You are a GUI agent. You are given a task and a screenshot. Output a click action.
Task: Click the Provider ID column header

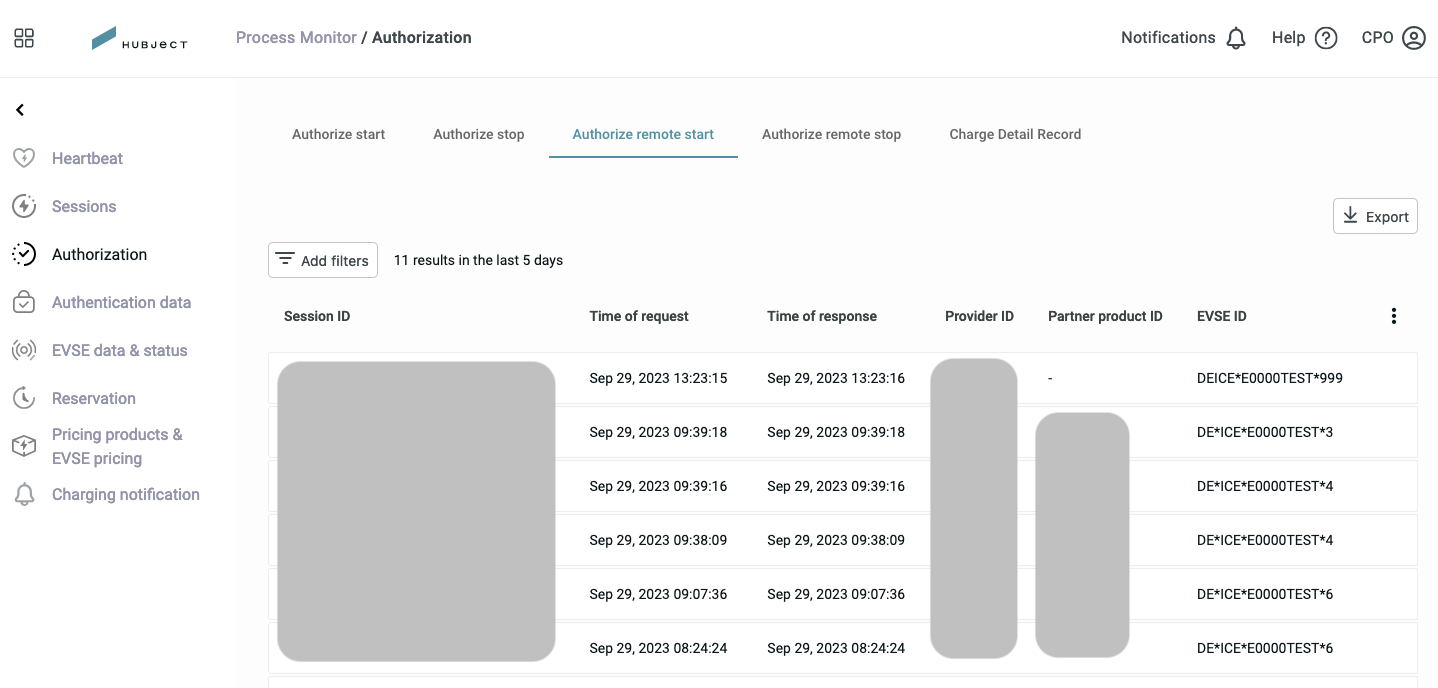979,316
